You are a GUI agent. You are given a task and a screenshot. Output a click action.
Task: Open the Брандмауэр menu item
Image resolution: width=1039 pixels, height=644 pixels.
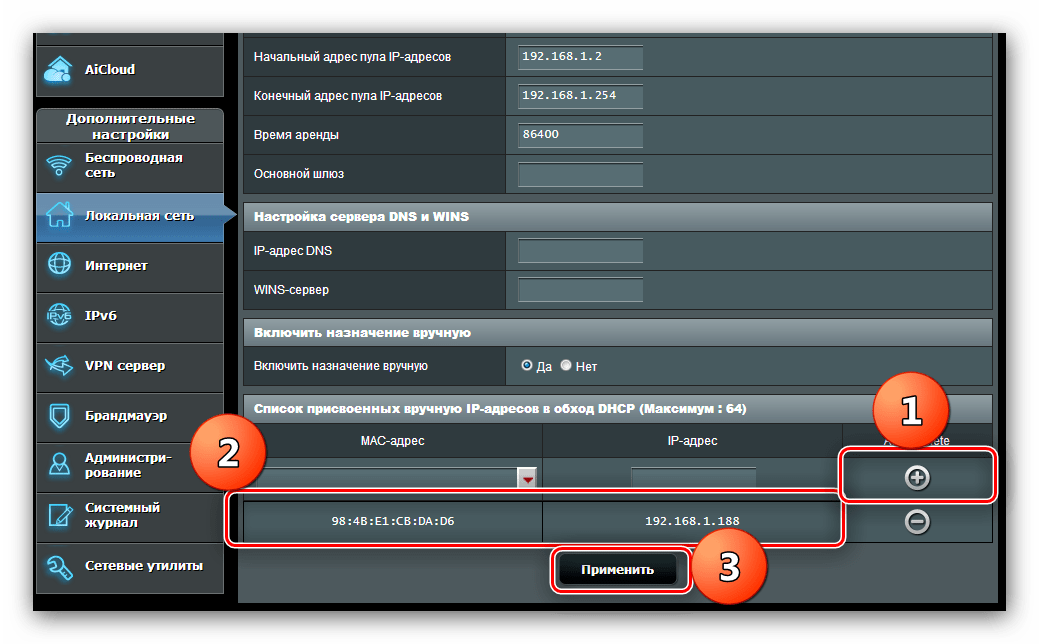click(x=130, y=417)
